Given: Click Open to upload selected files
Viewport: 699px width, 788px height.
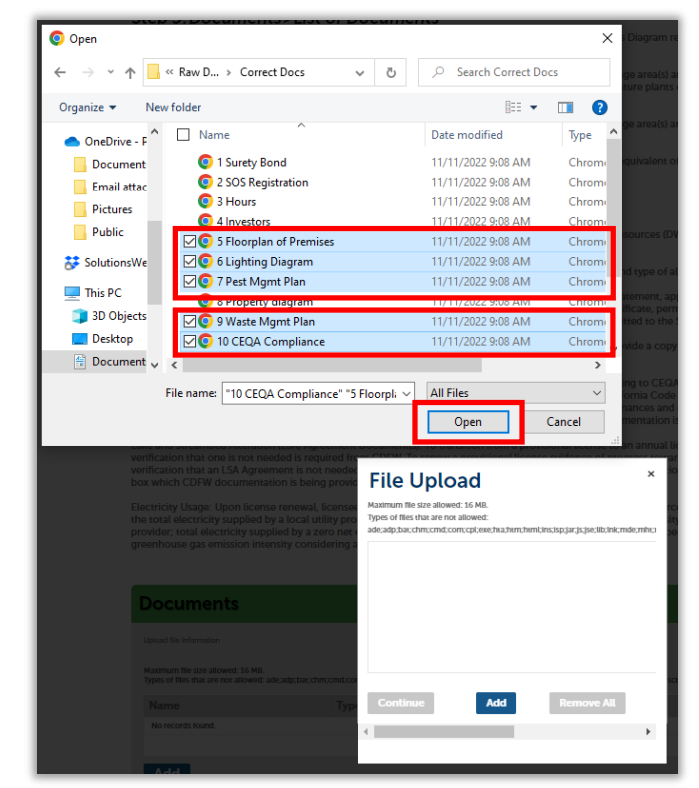Looking at the screenshot, I should coord(468,422).
